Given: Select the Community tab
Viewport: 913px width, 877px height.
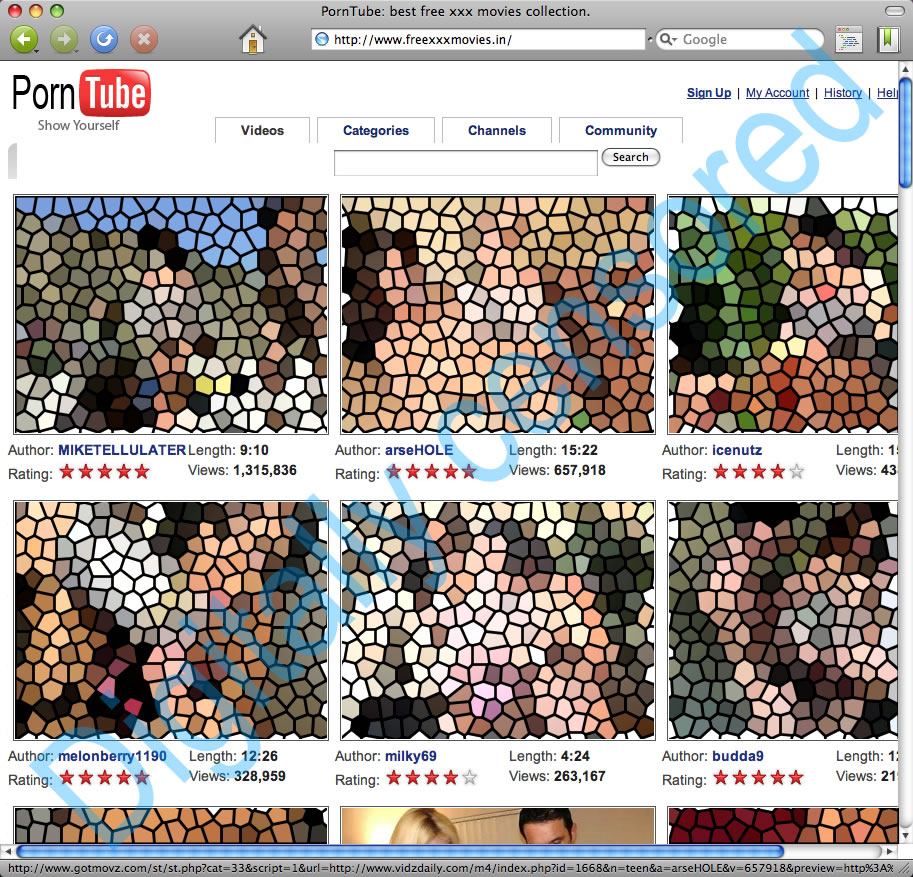Looking at the screenshot, I should coord(621,130).
